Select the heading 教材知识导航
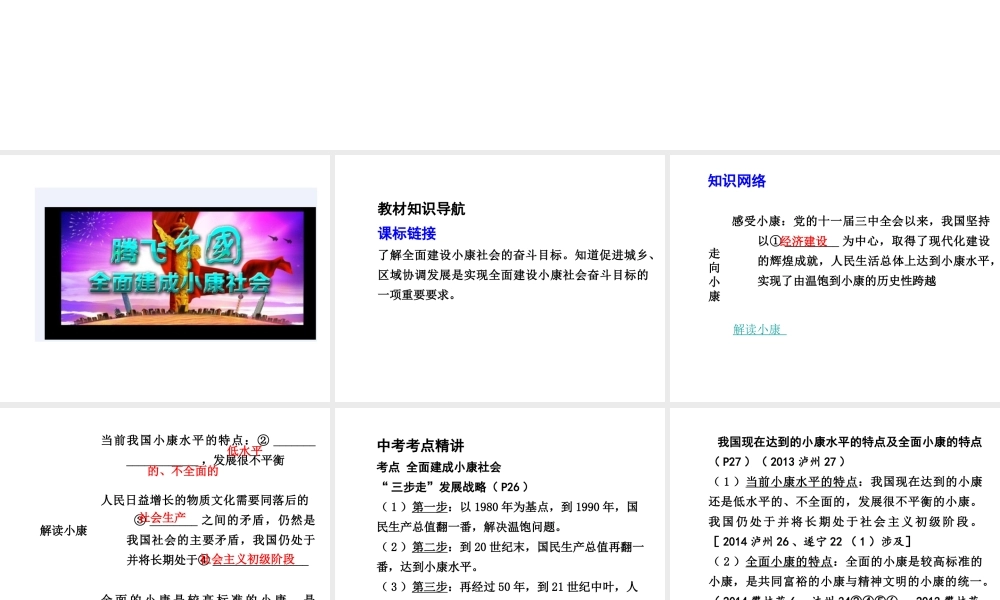Image resolution: width=1000 pixels, height=600 pixels. pyautogui.click(x=422, y=209)
